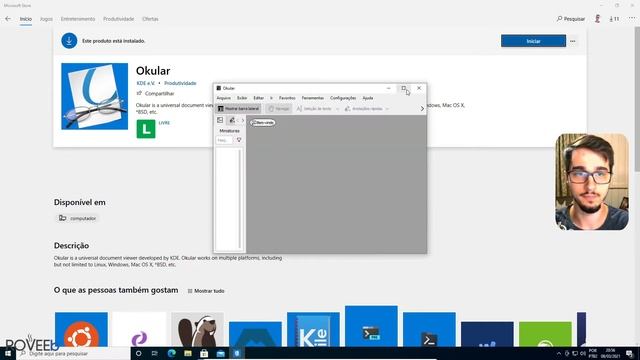Click the taskbar search box
This screenshot has height=360, width=640.
[x=73, y=353]
